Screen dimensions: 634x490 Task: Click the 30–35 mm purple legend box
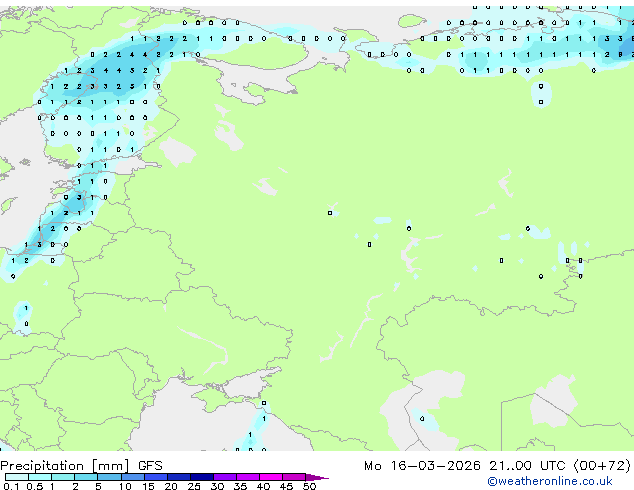pos(225,477)
